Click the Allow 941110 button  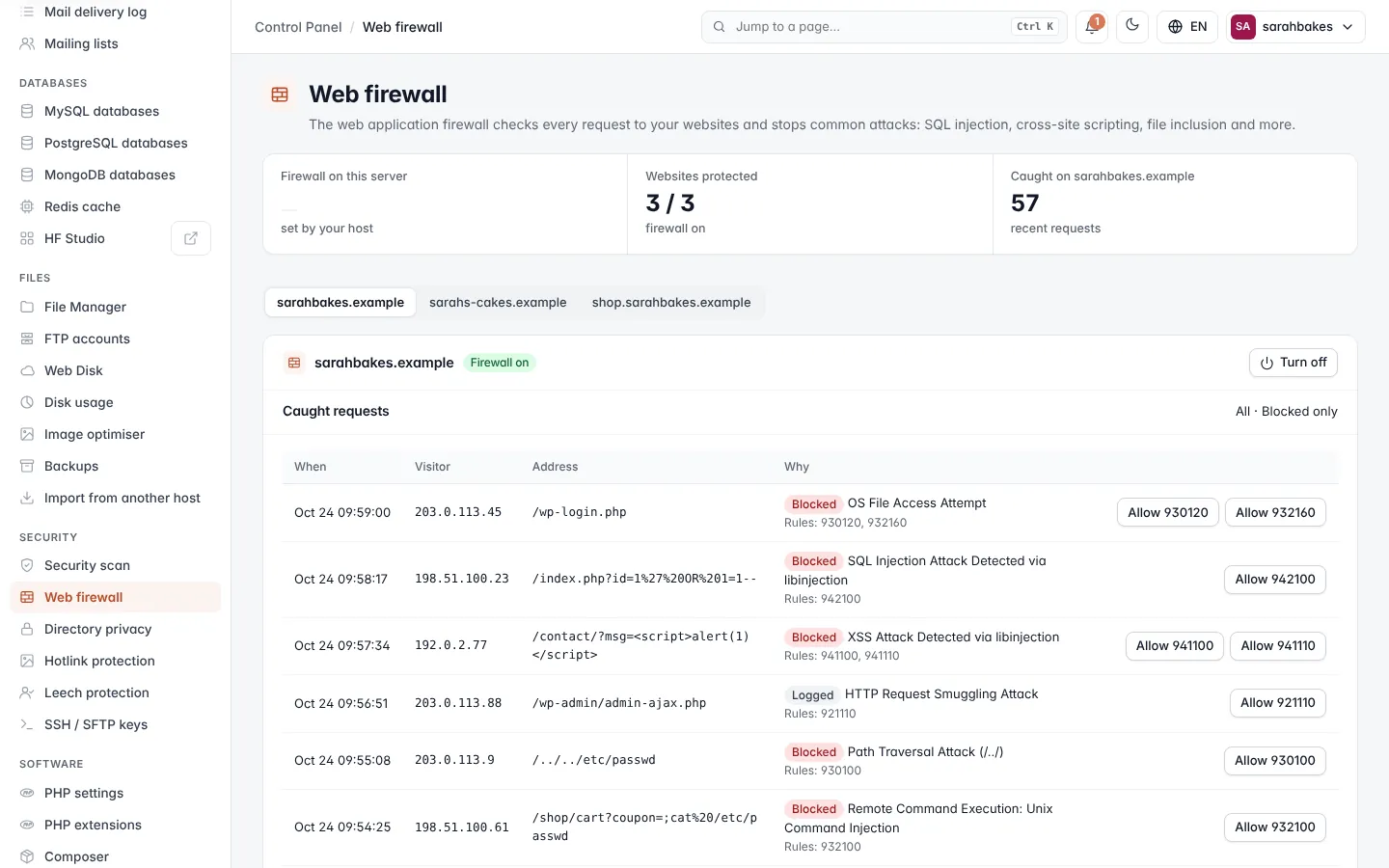point(1278,646)
